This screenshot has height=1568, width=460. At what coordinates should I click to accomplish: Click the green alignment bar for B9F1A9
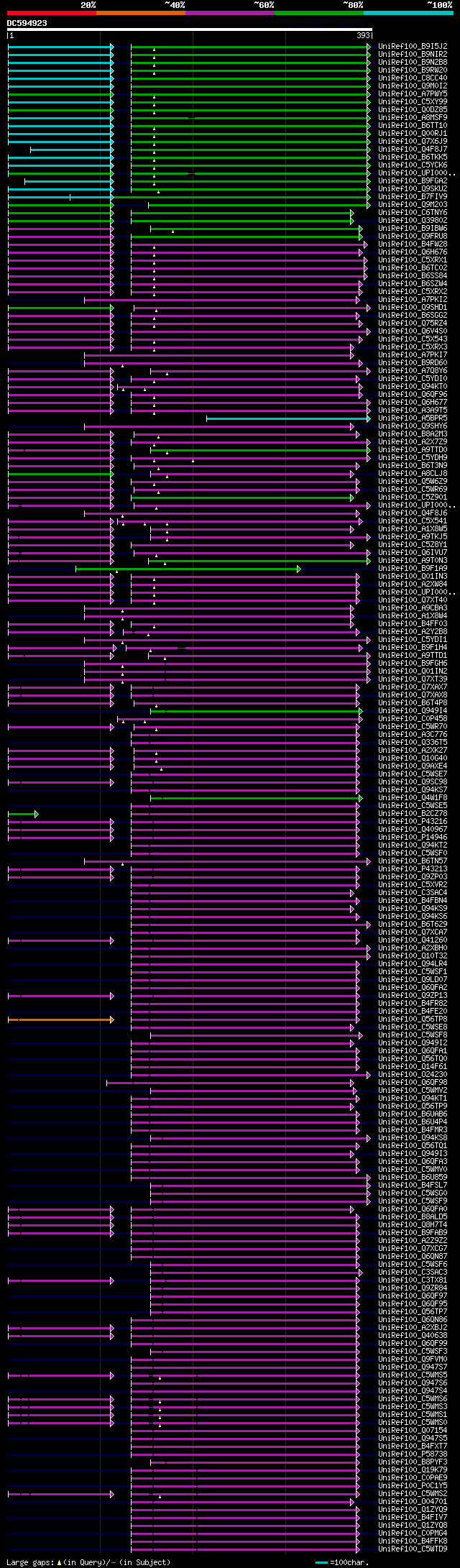[188, 569]
